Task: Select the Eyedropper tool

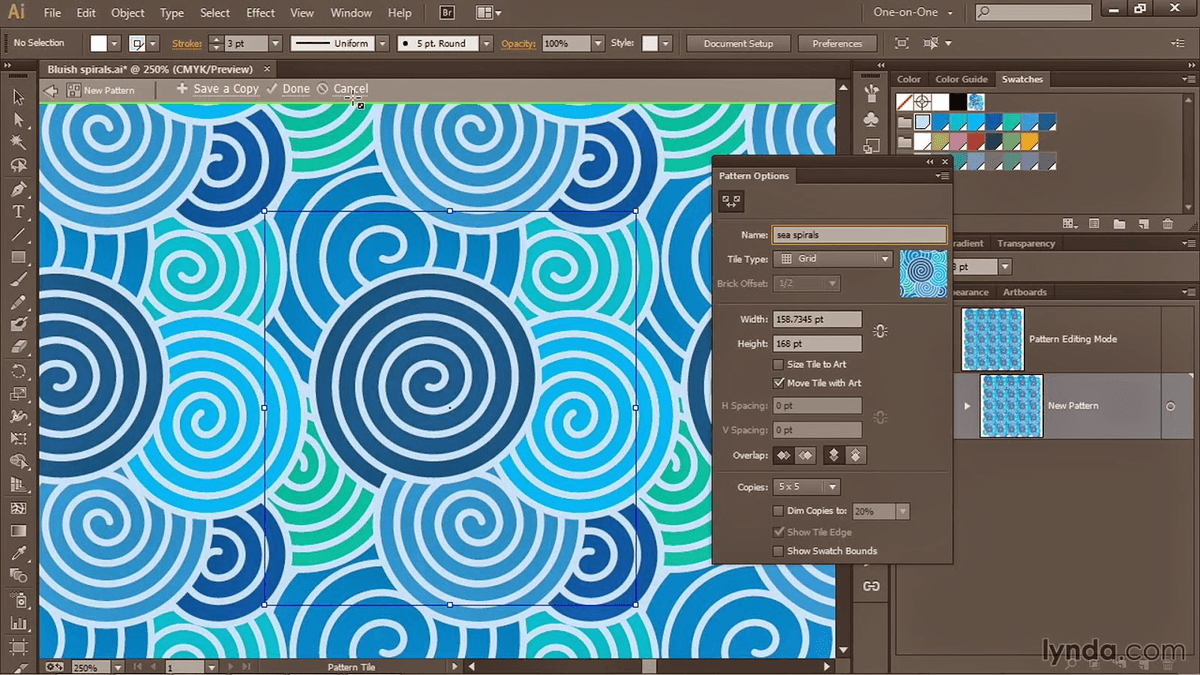Action: (18, 553)
